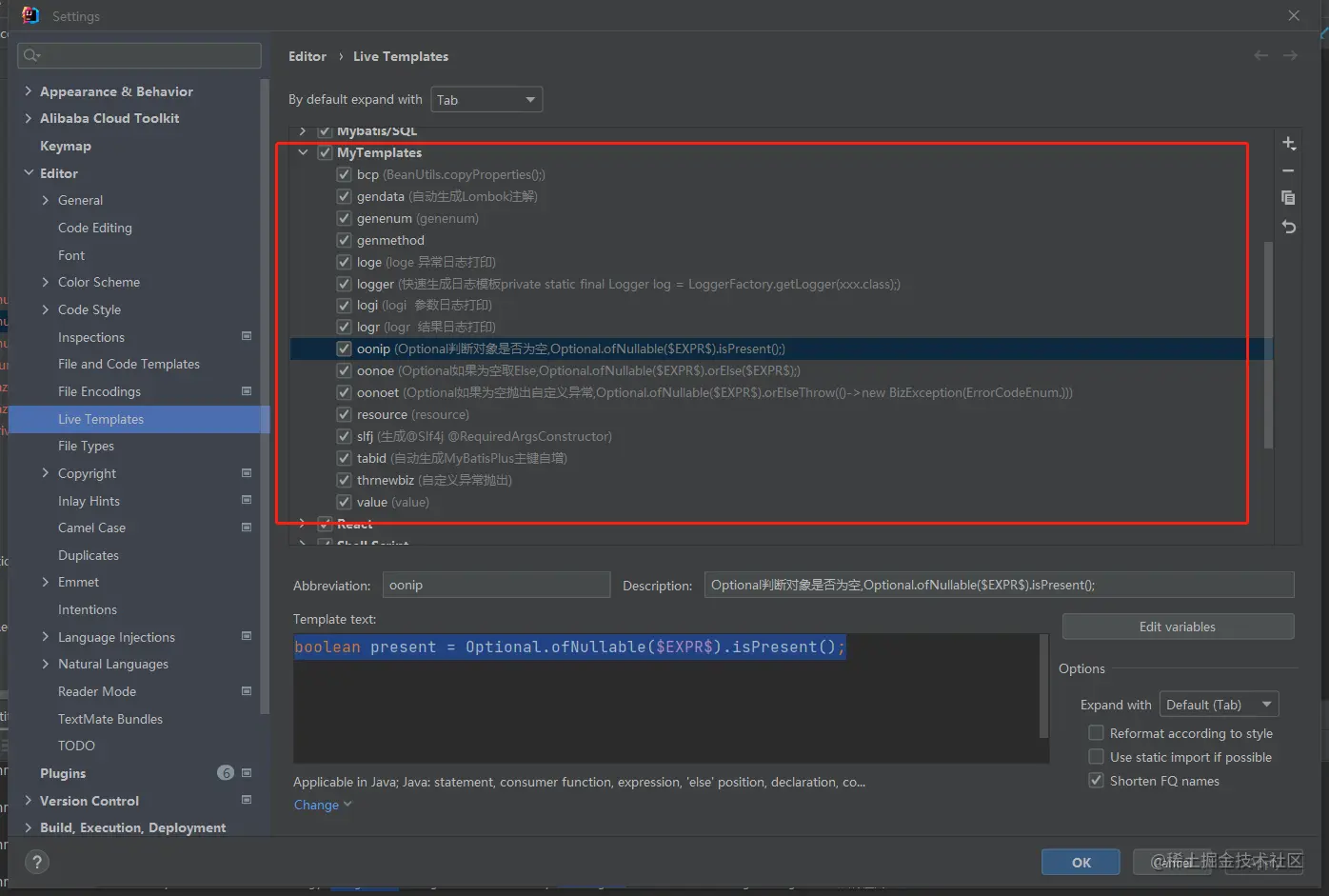The height and width of the screenshot is (896, 1329).
Task: Open the Keymap settings page
Action: click(x=66, y=146)
